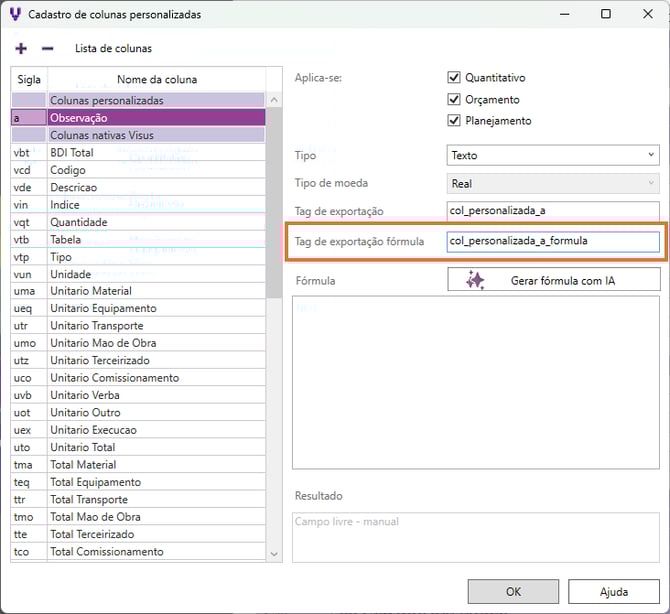Click the plus icon to add column
Image resolution: width=670 pixels, height=614 pixels.
[22, 48]
